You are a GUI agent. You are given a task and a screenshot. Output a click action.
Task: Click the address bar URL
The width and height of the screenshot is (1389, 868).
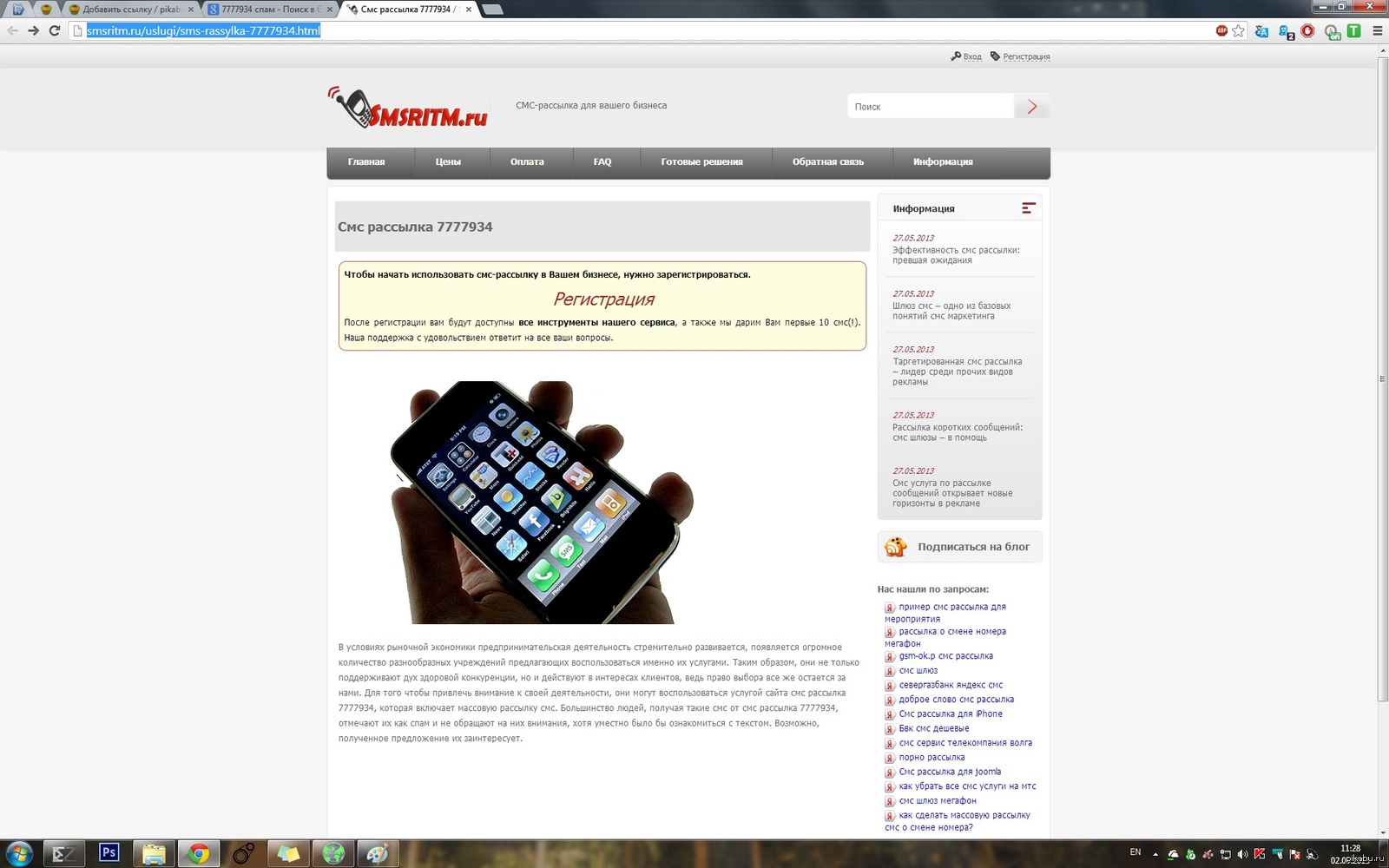coord(203,30)
